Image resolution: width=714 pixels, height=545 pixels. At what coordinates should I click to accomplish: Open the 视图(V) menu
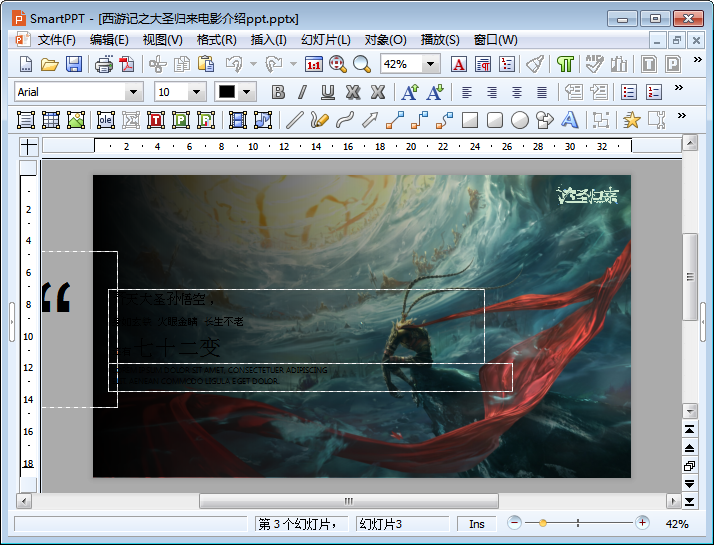click(x=162, y=40)
